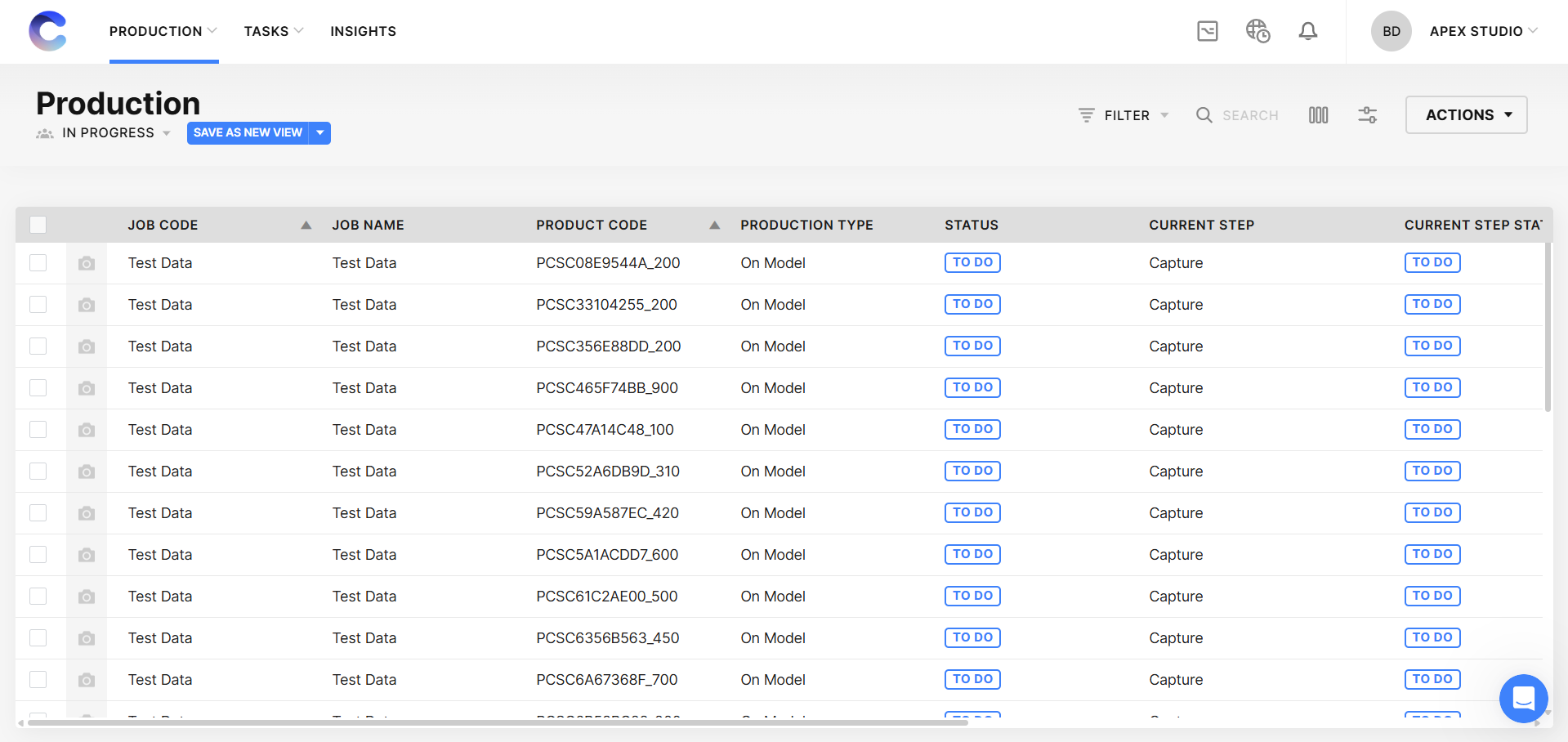This screenshot has height=742, width=1568.
Task: Click the column layout icon
Action: [1318, 115]
